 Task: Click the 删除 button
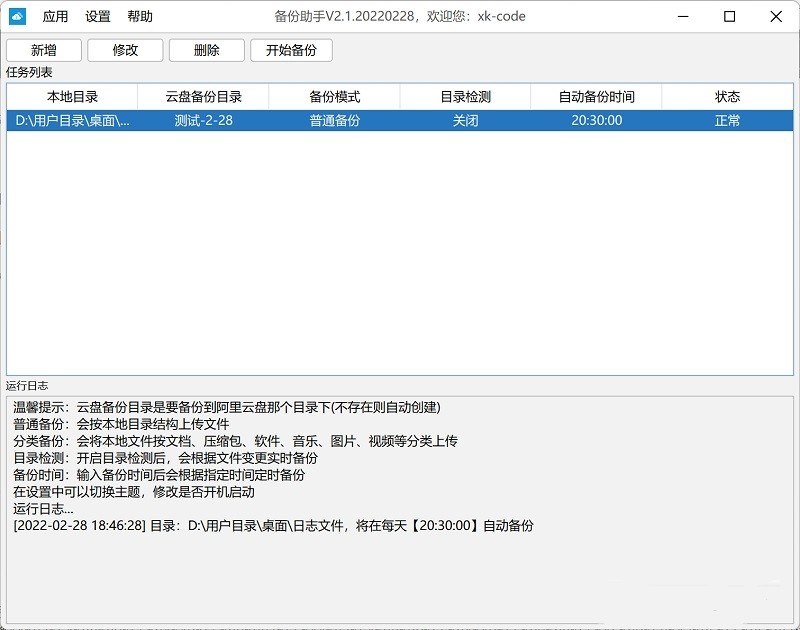(206, 50)
